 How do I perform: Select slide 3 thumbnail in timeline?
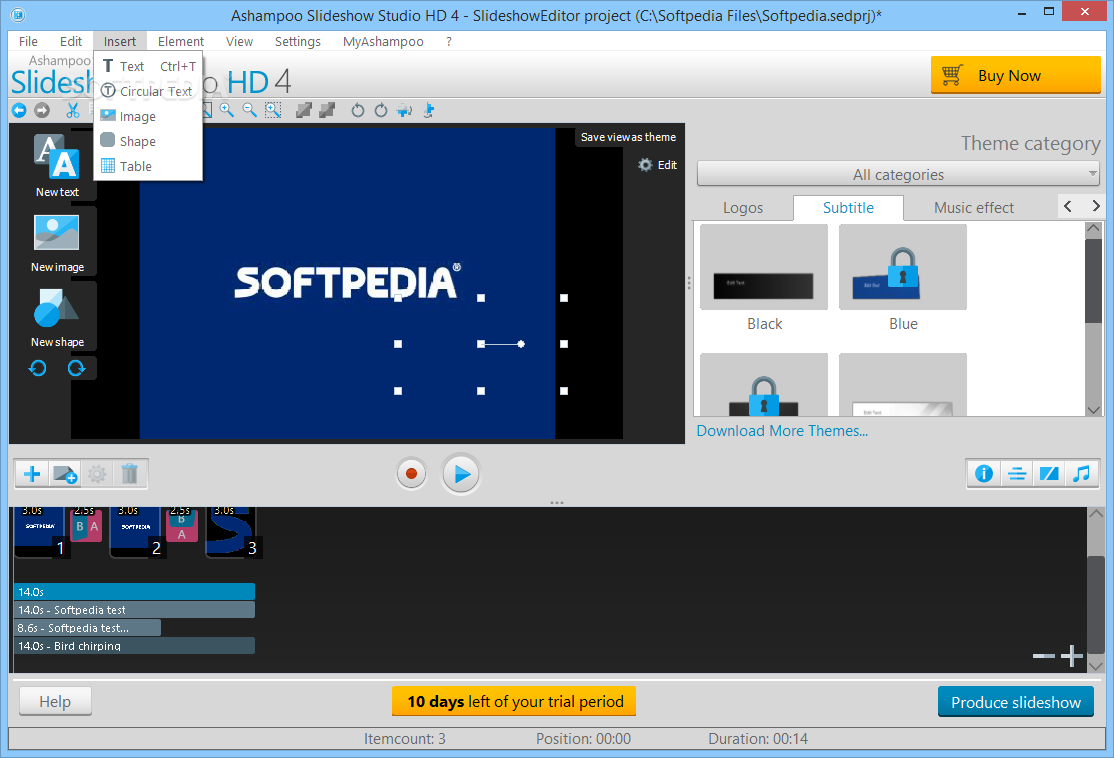point(233,532)
